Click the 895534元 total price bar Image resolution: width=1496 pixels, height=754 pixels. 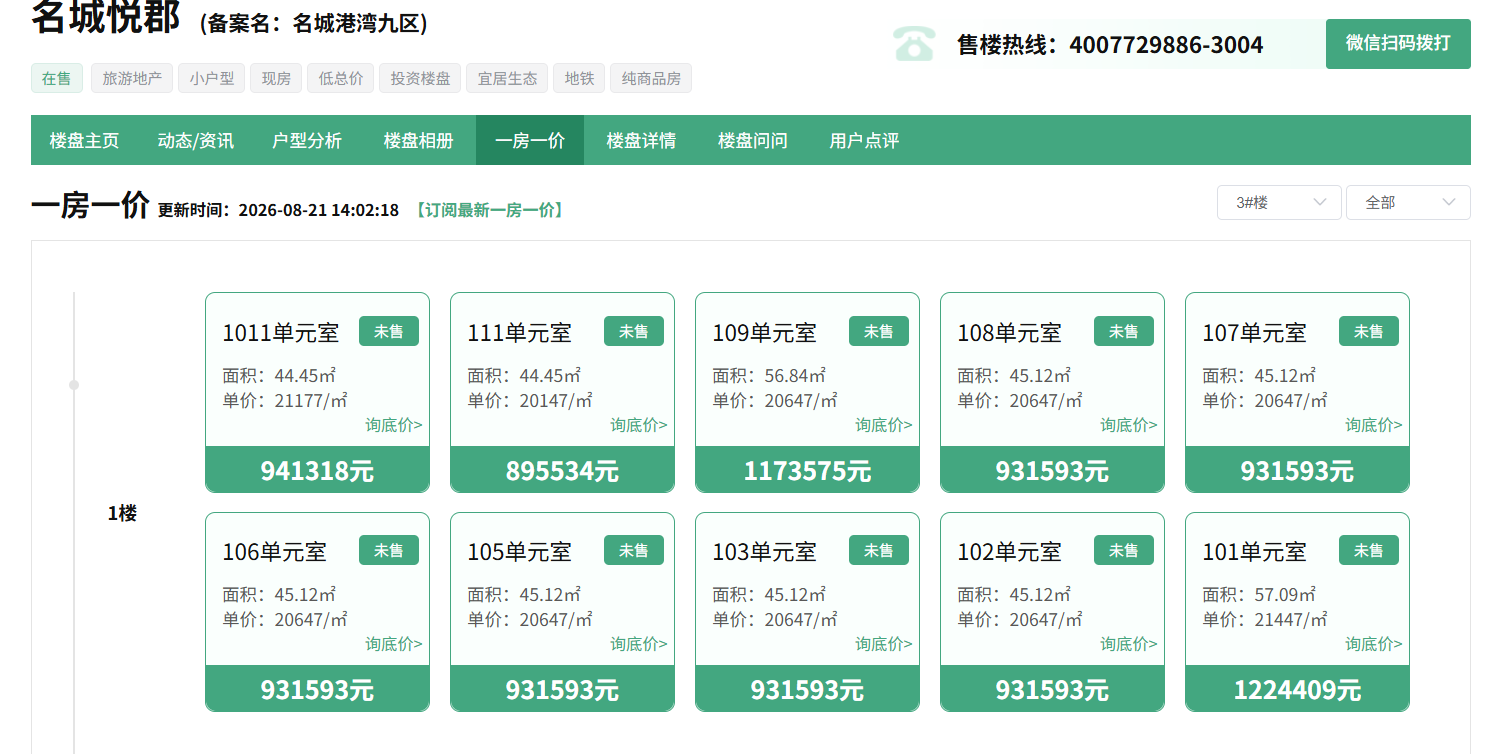coord(562,470)
